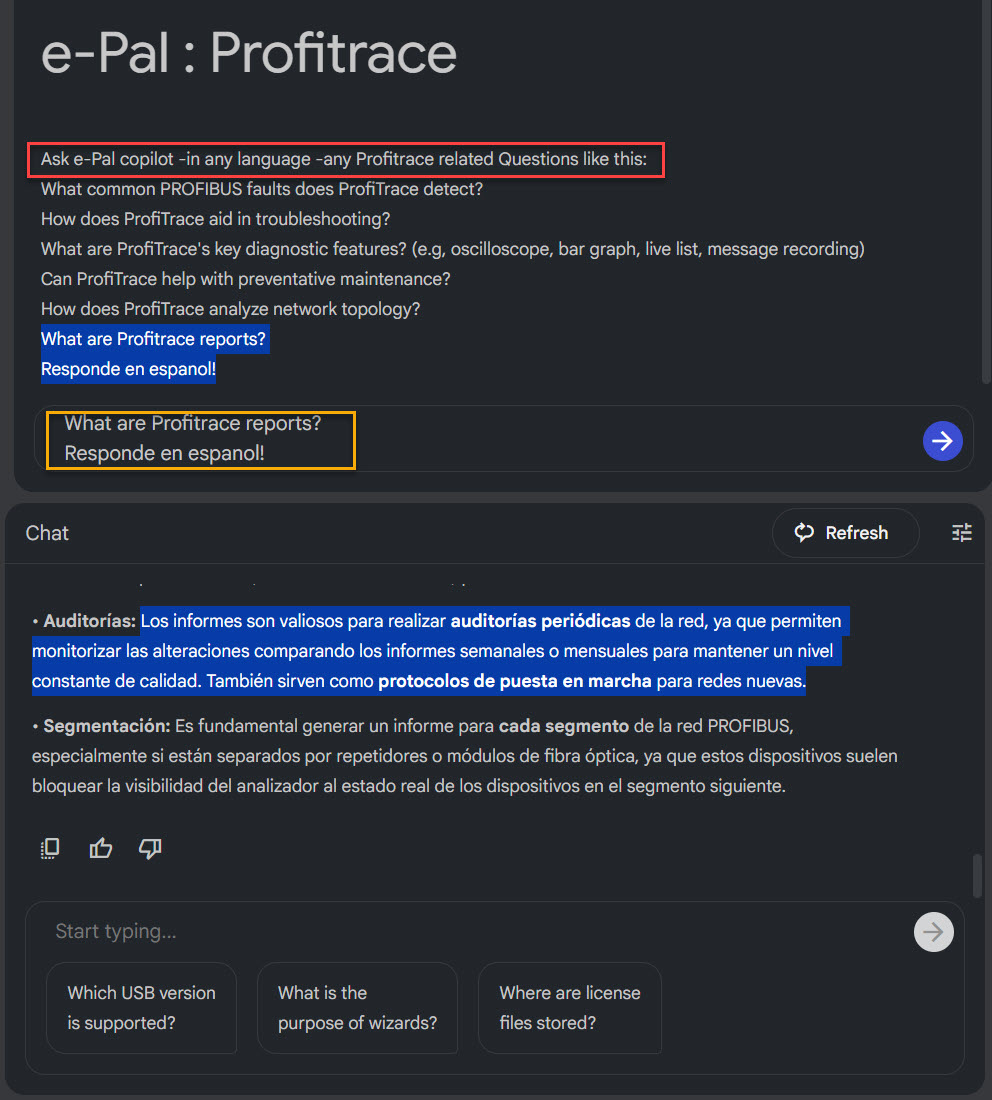Click the chat panel scrollbar thumb

pyautogui.click(x=977, y=874)
